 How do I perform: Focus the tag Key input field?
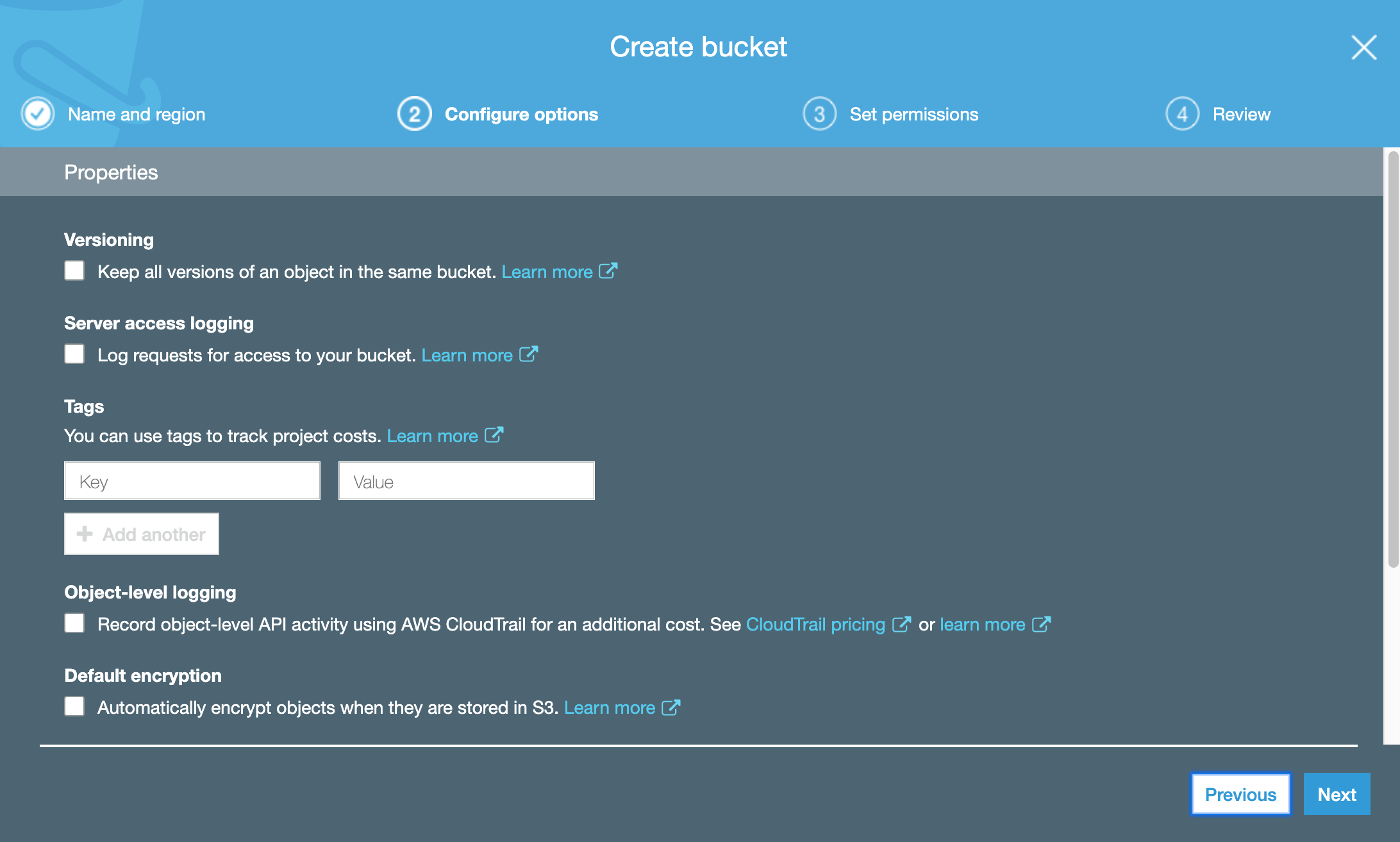pos(192,481)
